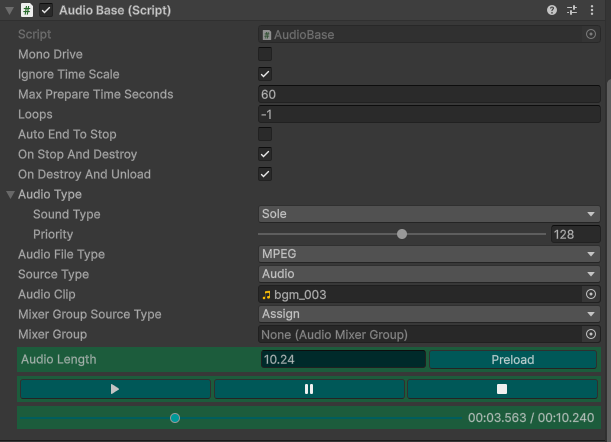Open the object picker for the Script field

[591, 34]
